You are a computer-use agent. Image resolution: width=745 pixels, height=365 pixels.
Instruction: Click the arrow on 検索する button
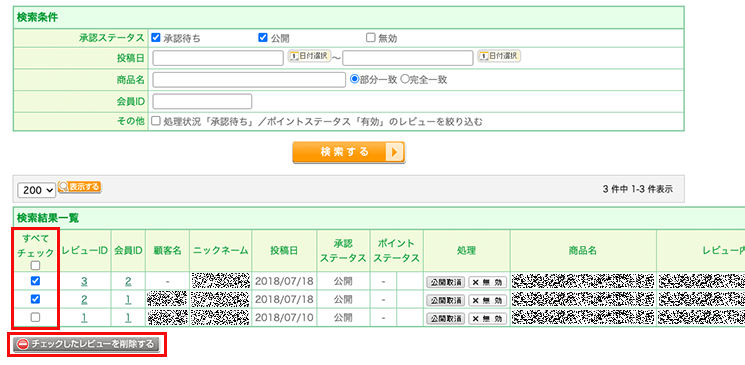click(x=395, y=153)
